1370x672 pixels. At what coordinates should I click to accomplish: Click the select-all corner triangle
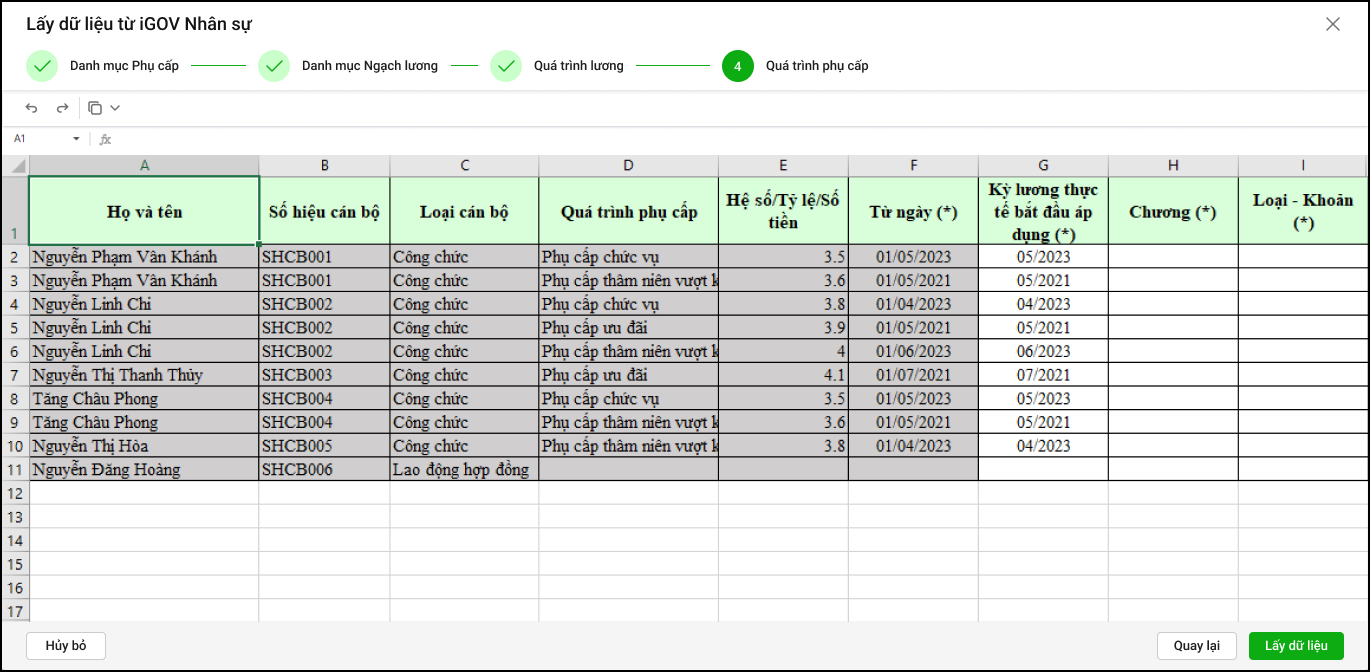pyautogui.click(x=15, y=166)
